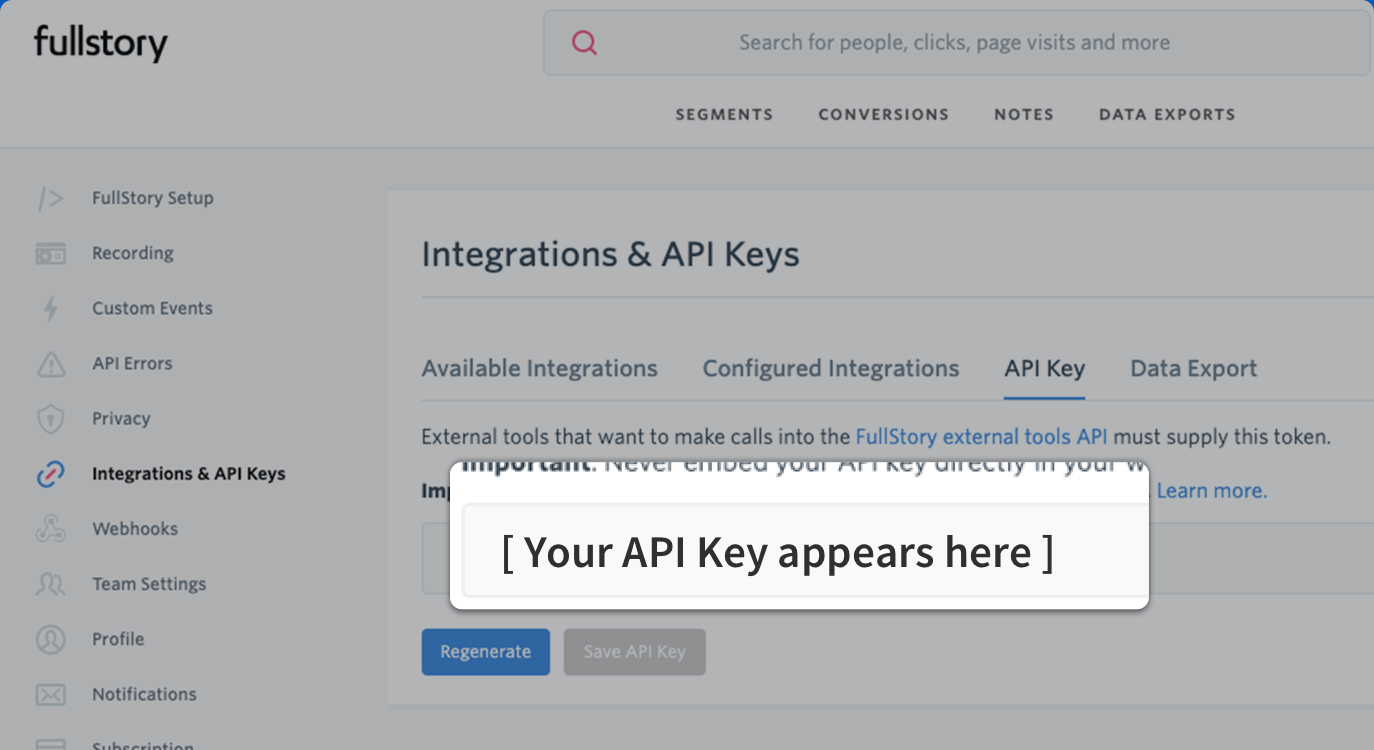Click the Integrations link chain icon
The image size is (1374, 750).
coord(50,474)
